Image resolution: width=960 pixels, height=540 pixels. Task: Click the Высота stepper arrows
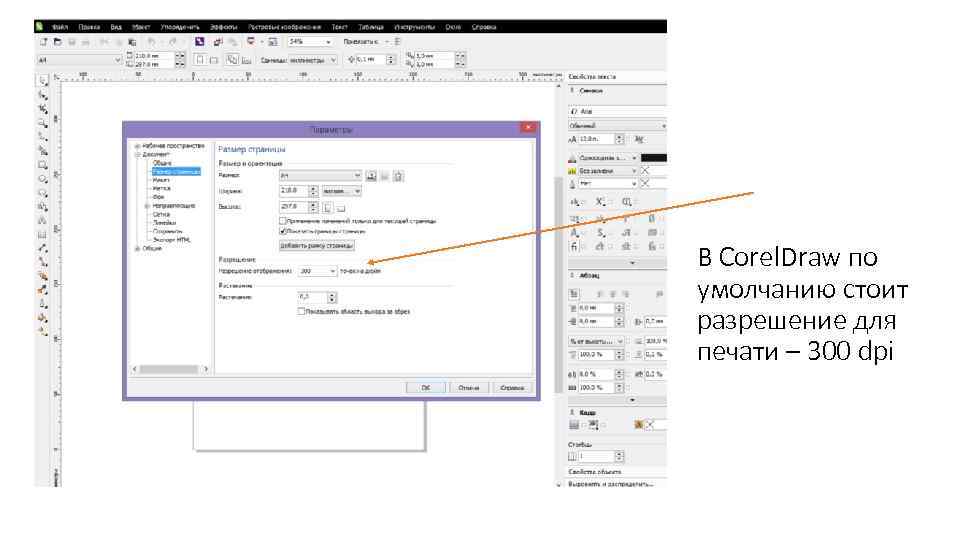313,207
